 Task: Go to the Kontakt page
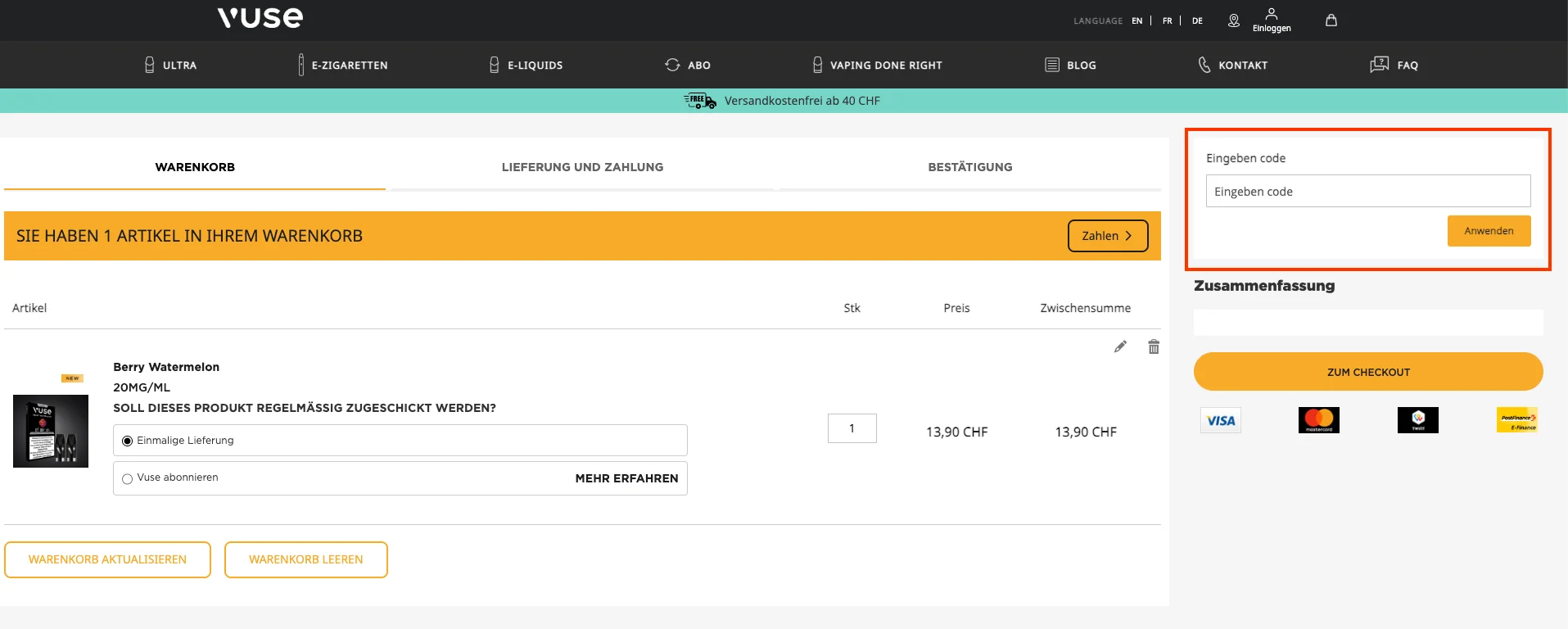click(1232, 65)
